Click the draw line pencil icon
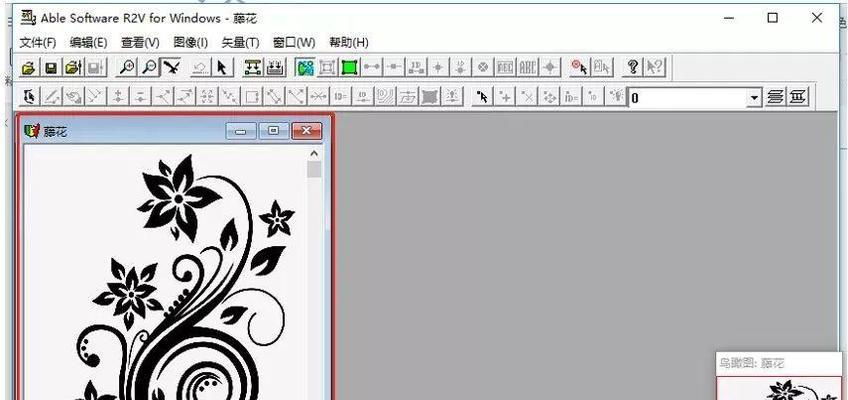The width and height of the screenshot is (848, 400). [x=52, y=97]
